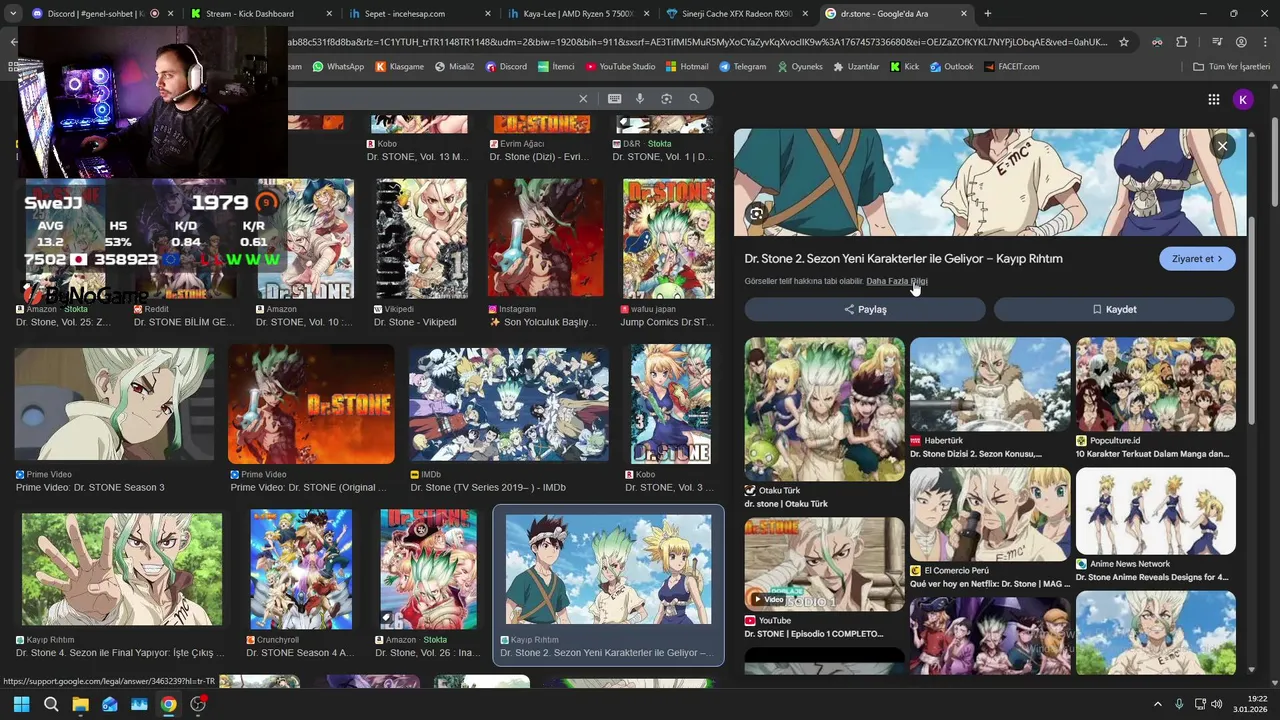
Task: Open the taskbar clock showing 19:22
Action: tap(1250, 704)
